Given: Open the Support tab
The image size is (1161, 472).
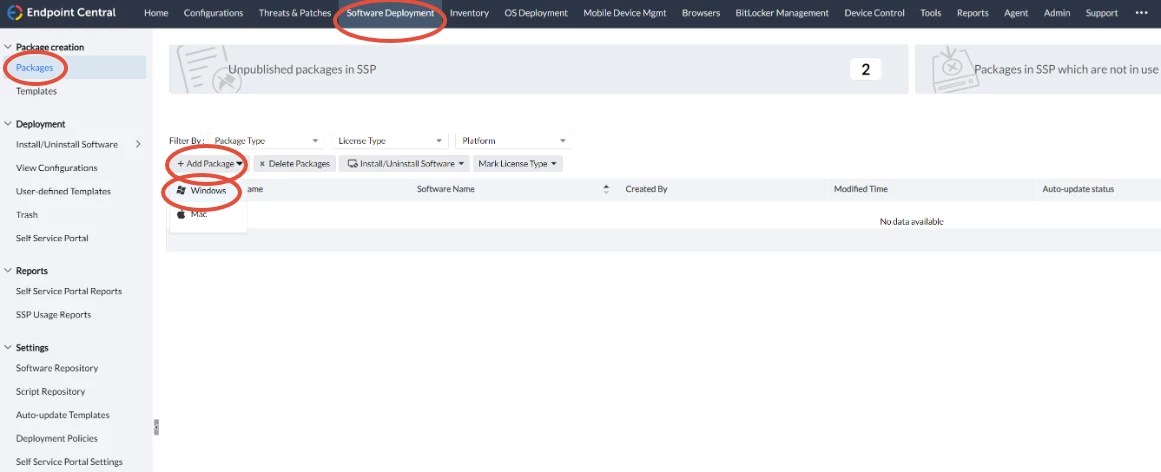Looking at the screenshot, I should [1102, 13].
